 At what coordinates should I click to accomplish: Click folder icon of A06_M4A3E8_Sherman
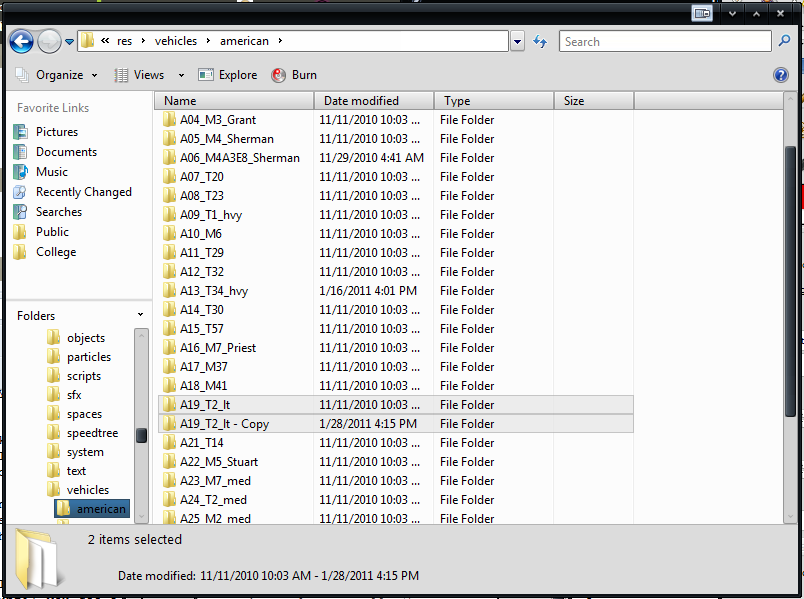(x=169, y=157)
